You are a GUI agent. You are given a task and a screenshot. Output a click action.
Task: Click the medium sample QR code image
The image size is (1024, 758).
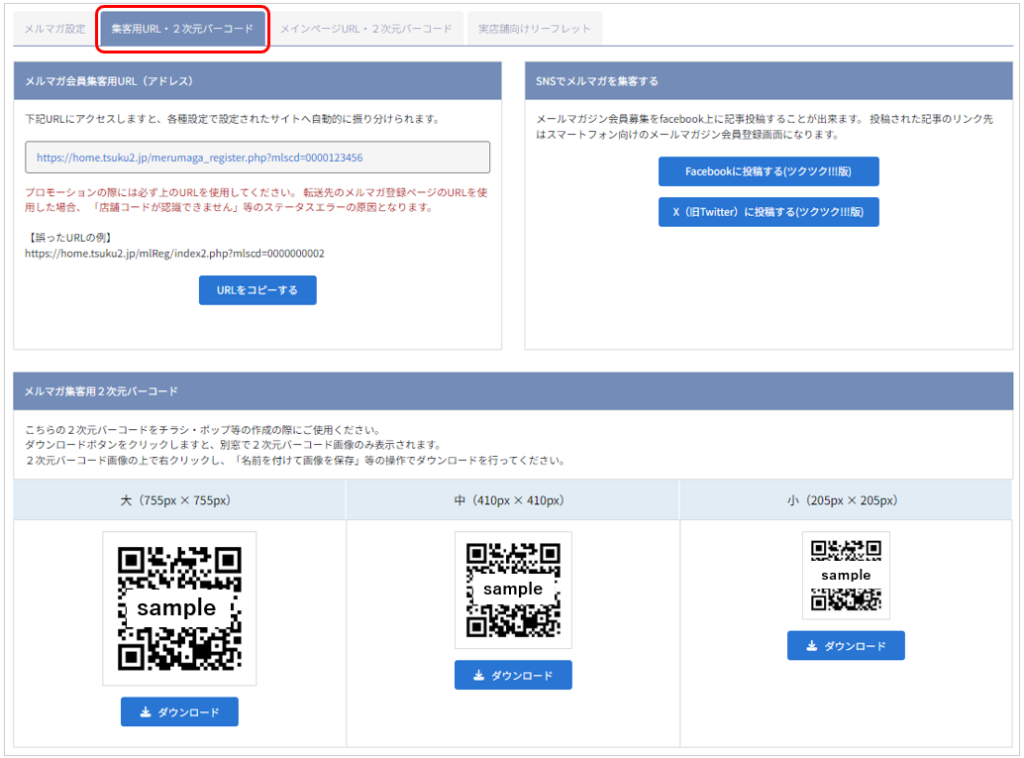click(x=513, y=590)
